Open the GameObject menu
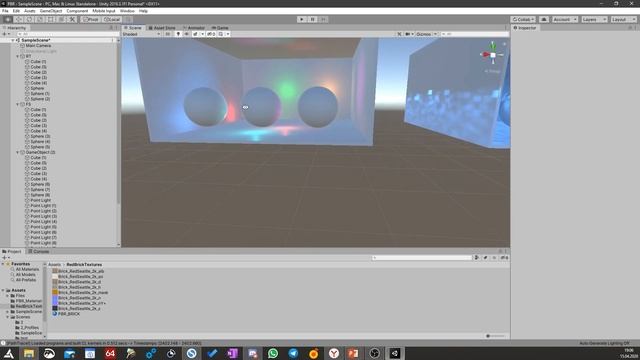The image size is (640, 360). [51, 11]
